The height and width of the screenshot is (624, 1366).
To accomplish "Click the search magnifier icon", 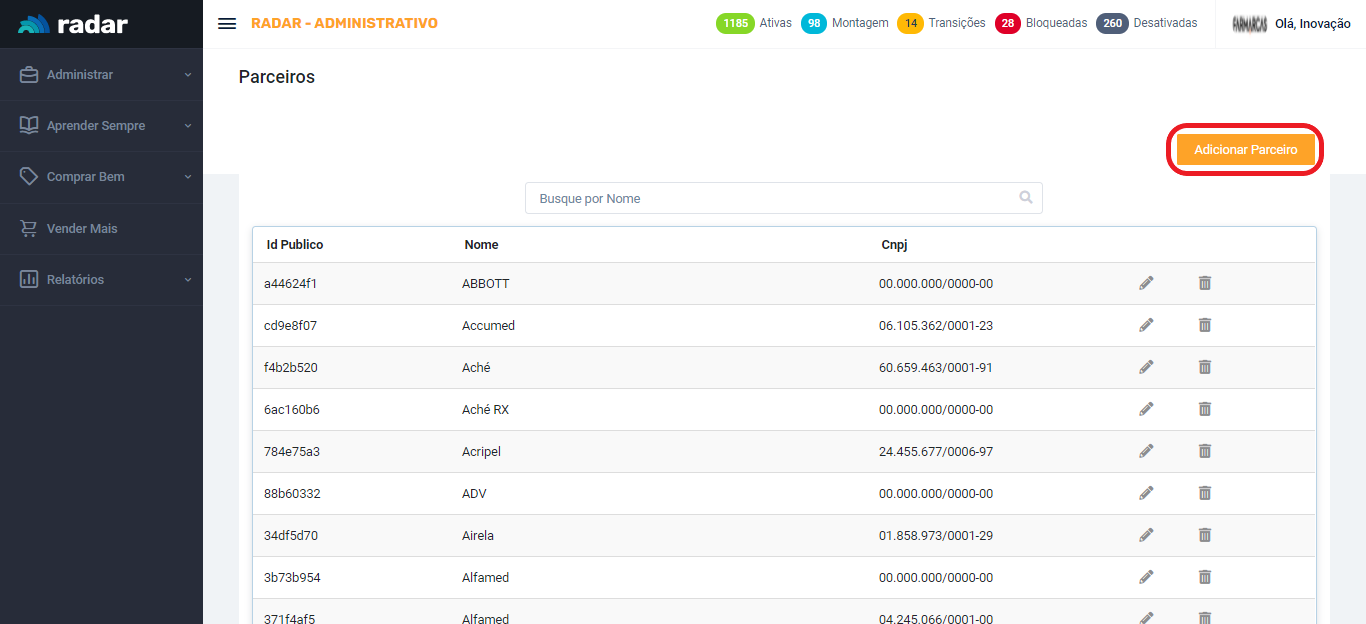I will tap(1026, 198).
